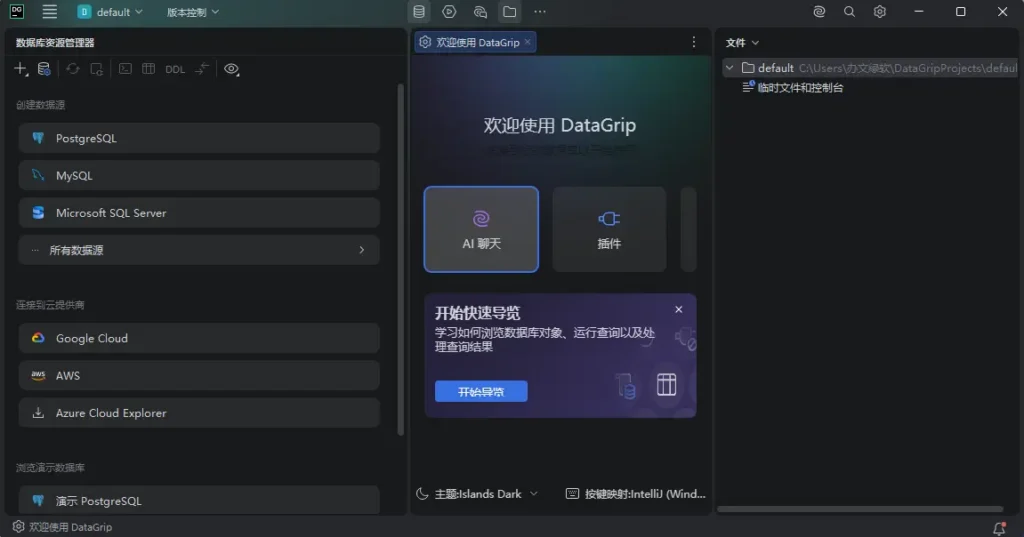Screen dimensions: 1024x537
Task: Open the Services run icon
Action: click(x=449, y=12)
